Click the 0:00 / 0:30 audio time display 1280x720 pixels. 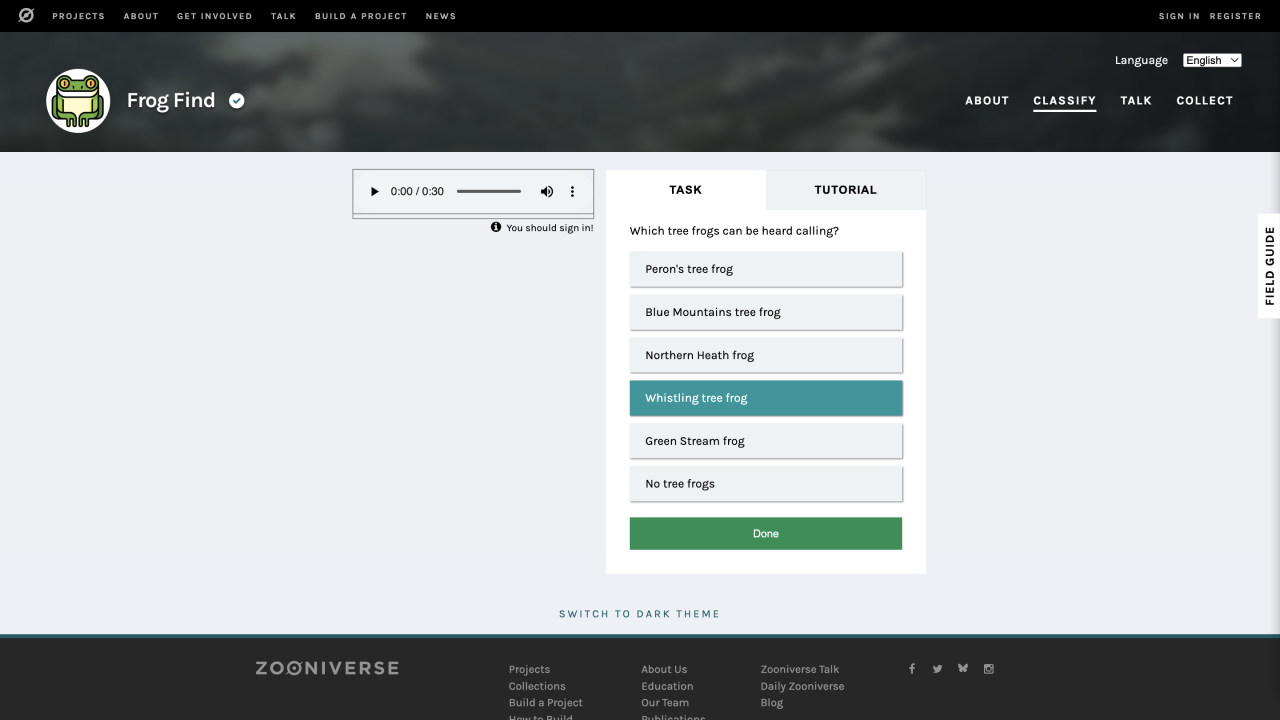coord(417,191)
